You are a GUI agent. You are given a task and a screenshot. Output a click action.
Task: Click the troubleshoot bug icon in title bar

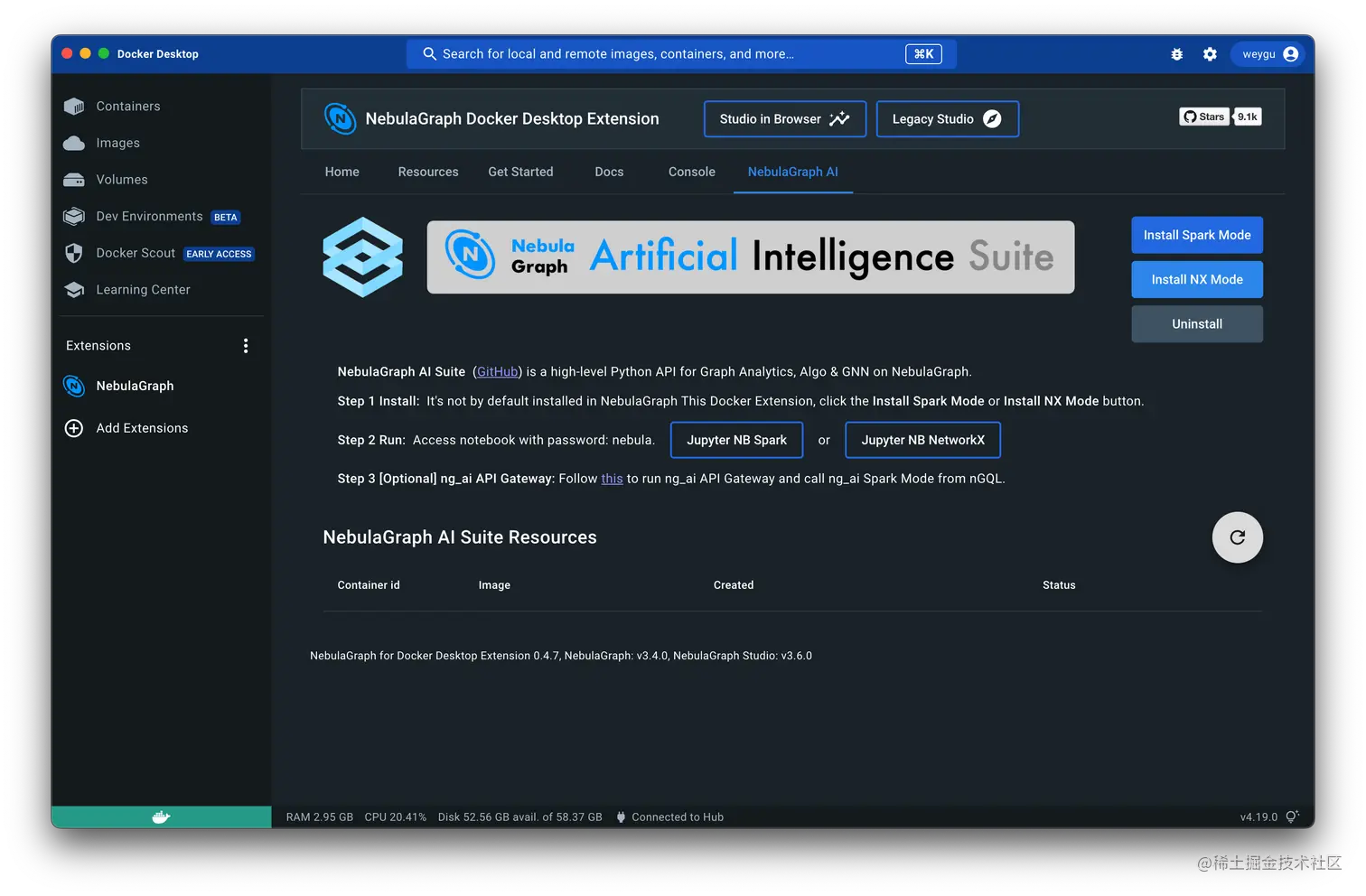tap(1176, 54)
